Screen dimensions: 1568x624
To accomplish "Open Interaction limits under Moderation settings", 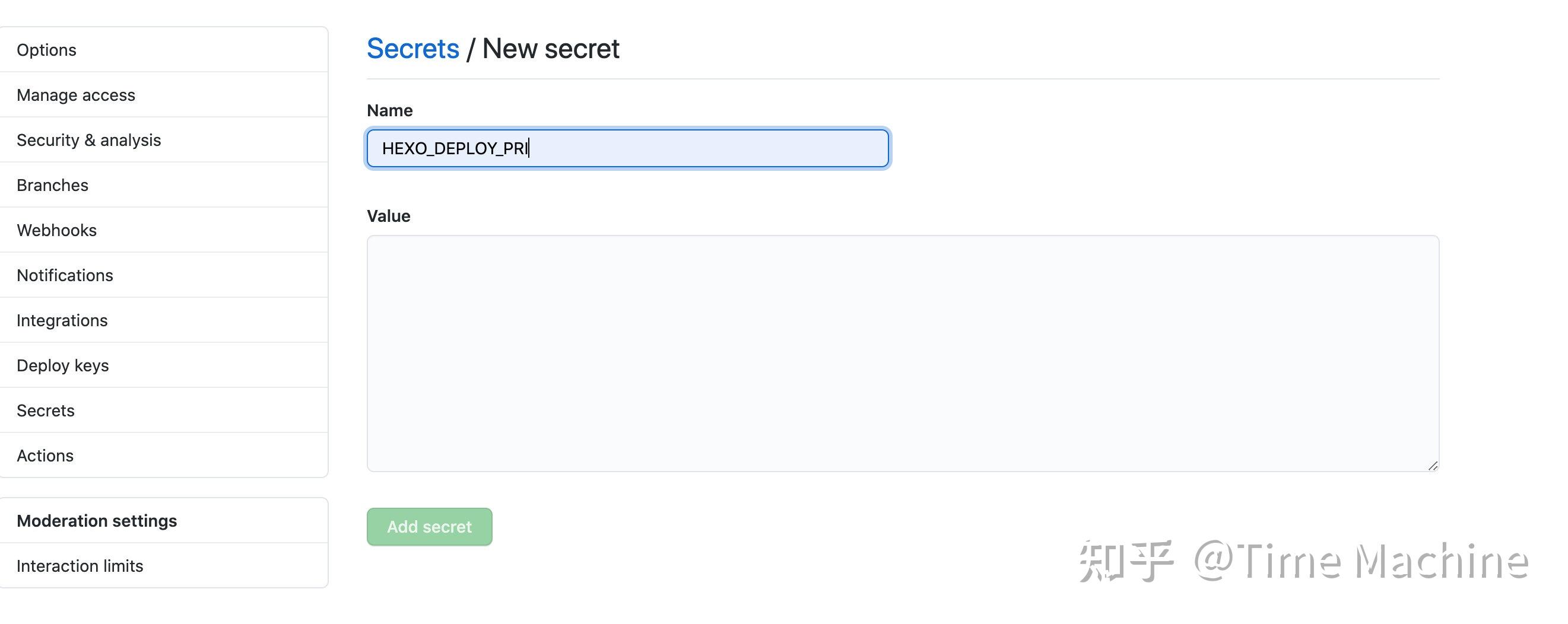I will pos(80,566).
